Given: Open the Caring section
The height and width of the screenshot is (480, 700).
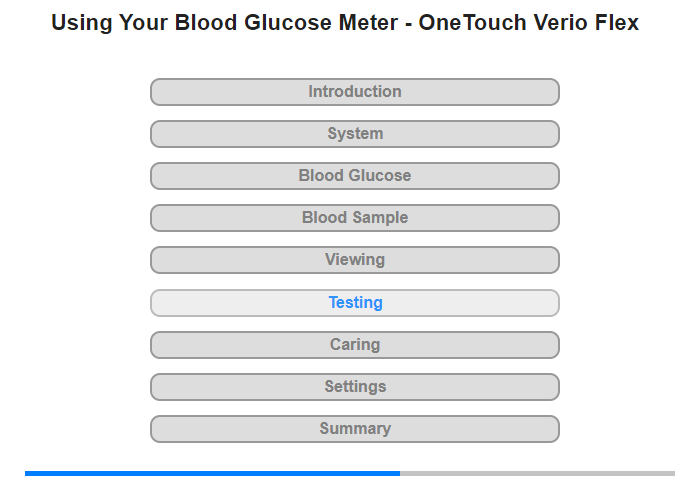Looking at the screenshot, I should 354,345.
